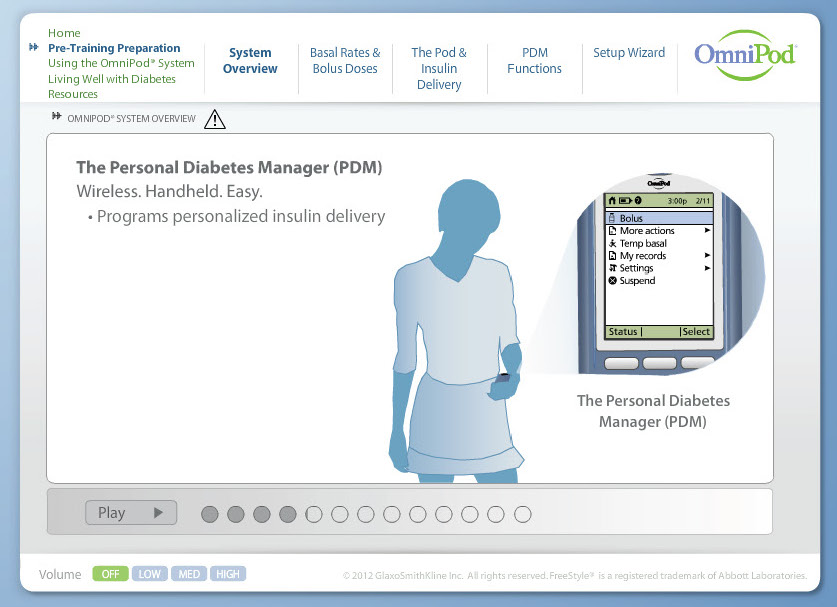Click the small OmniPod logo atop PDM
Screen dimensions: 837x607
click(x=659, y=184)
